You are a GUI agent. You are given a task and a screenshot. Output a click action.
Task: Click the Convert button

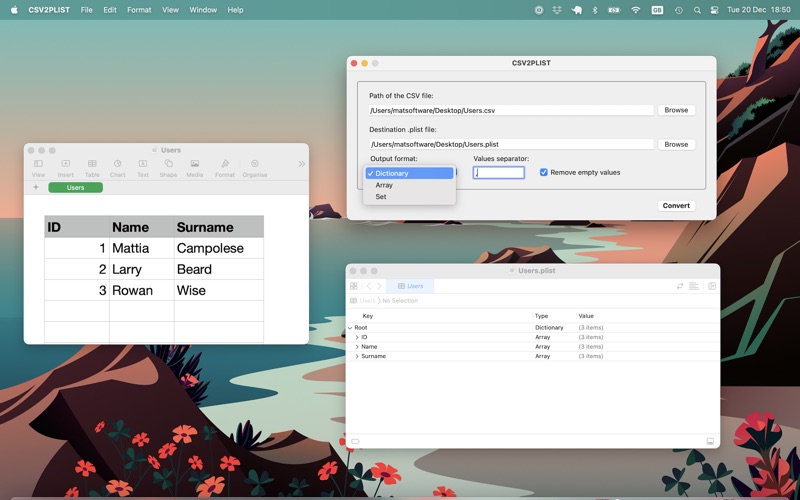(x=676, y=206)
